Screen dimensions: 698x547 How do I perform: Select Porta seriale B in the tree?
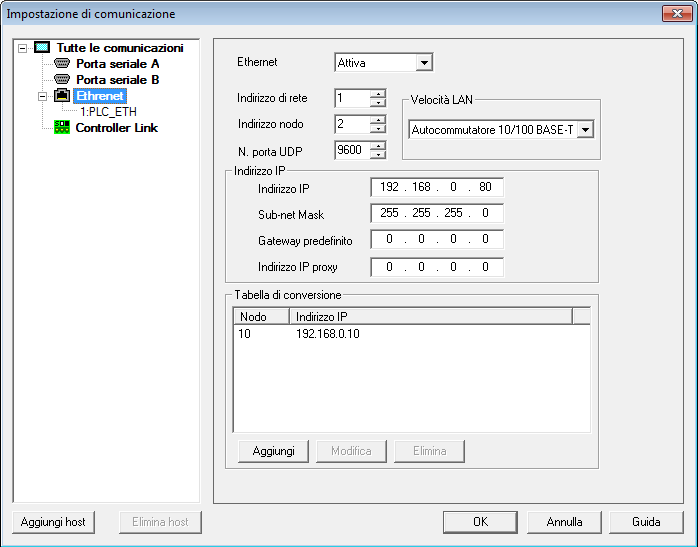pos(118,80)
